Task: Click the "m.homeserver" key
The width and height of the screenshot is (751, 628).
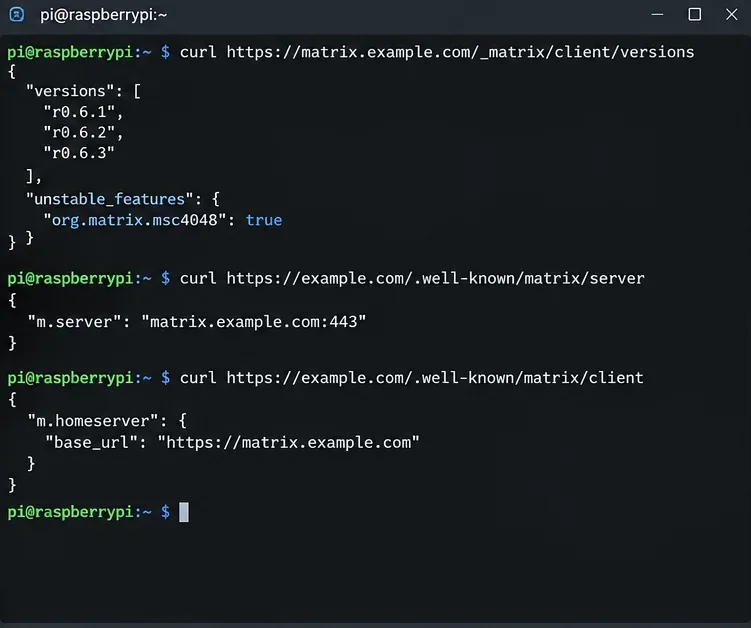Action: (92, 421)
